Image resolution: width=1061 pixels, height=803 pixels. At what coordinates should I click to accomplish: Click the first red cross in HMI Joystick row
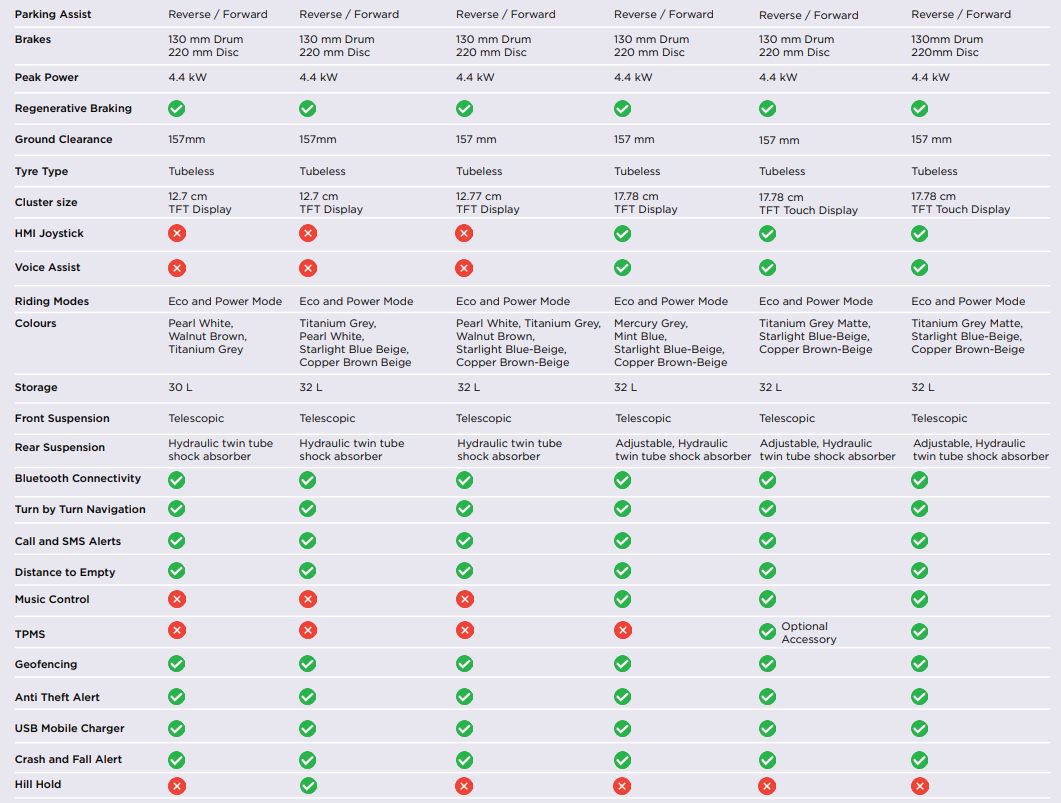[177, 233]
